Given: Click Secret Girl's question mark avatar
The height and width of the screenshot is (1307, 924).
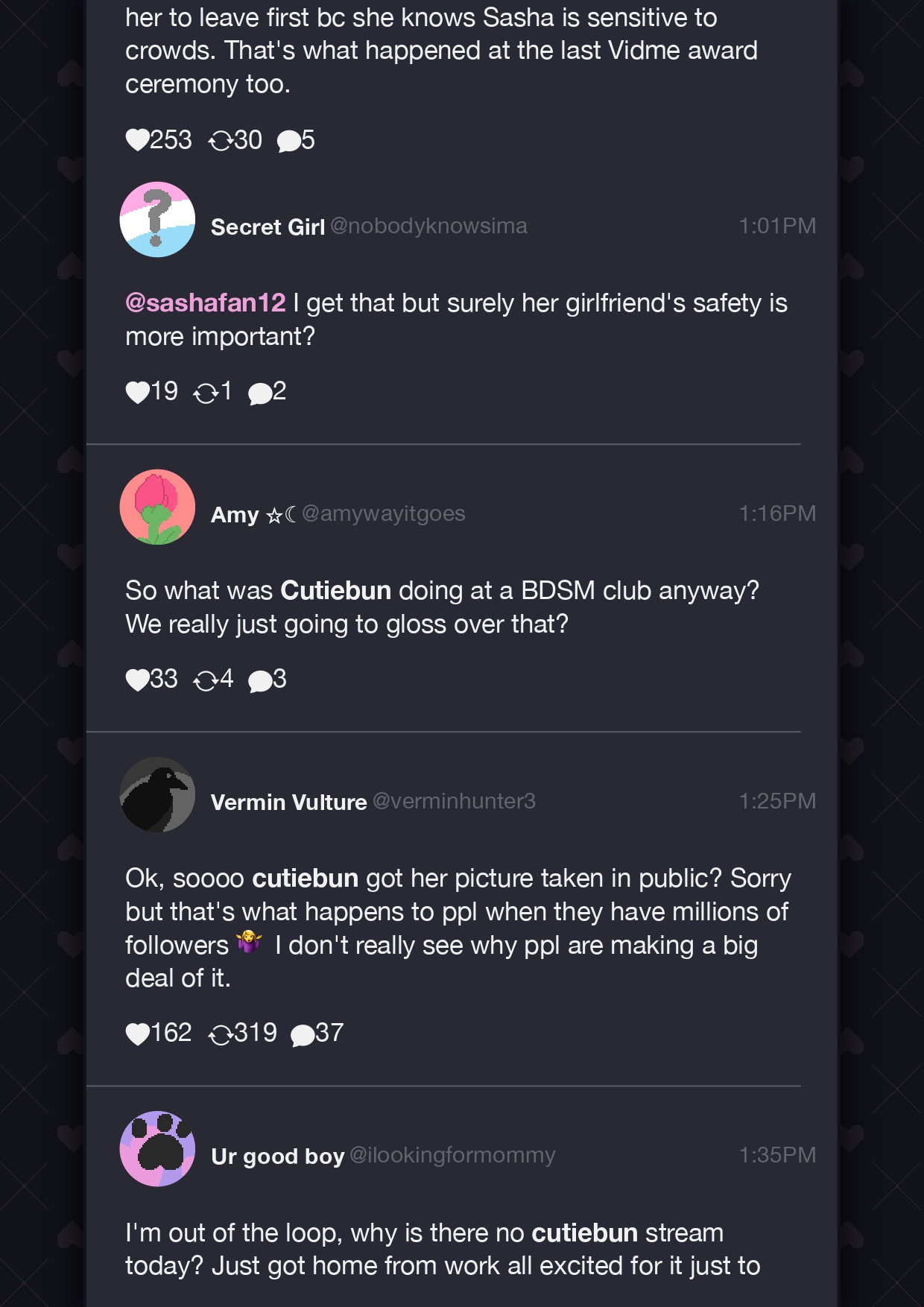Looking at the screenshot, I should click(157, 220).
